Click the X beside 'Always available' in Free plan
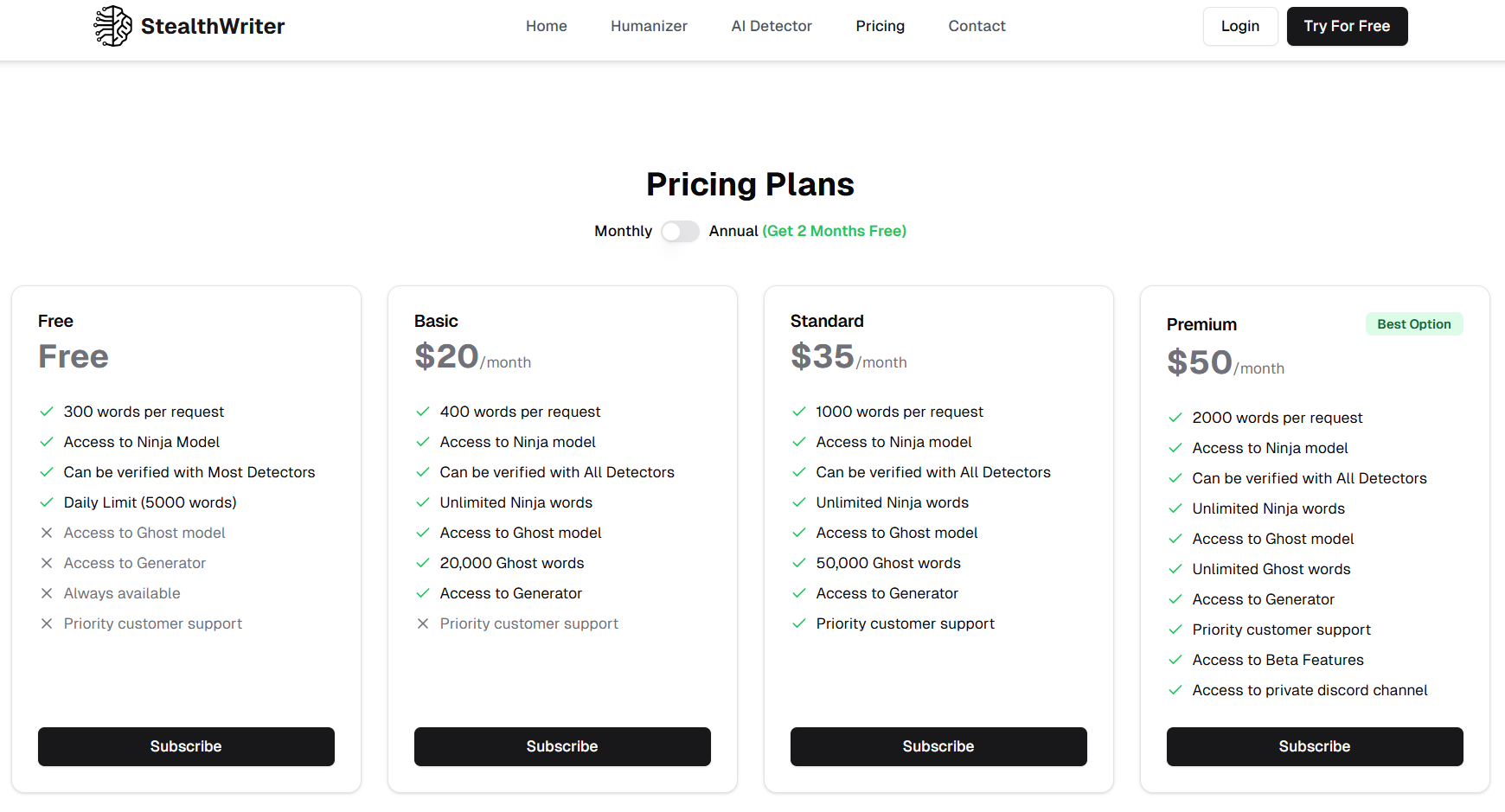 (x=47, y=593)
